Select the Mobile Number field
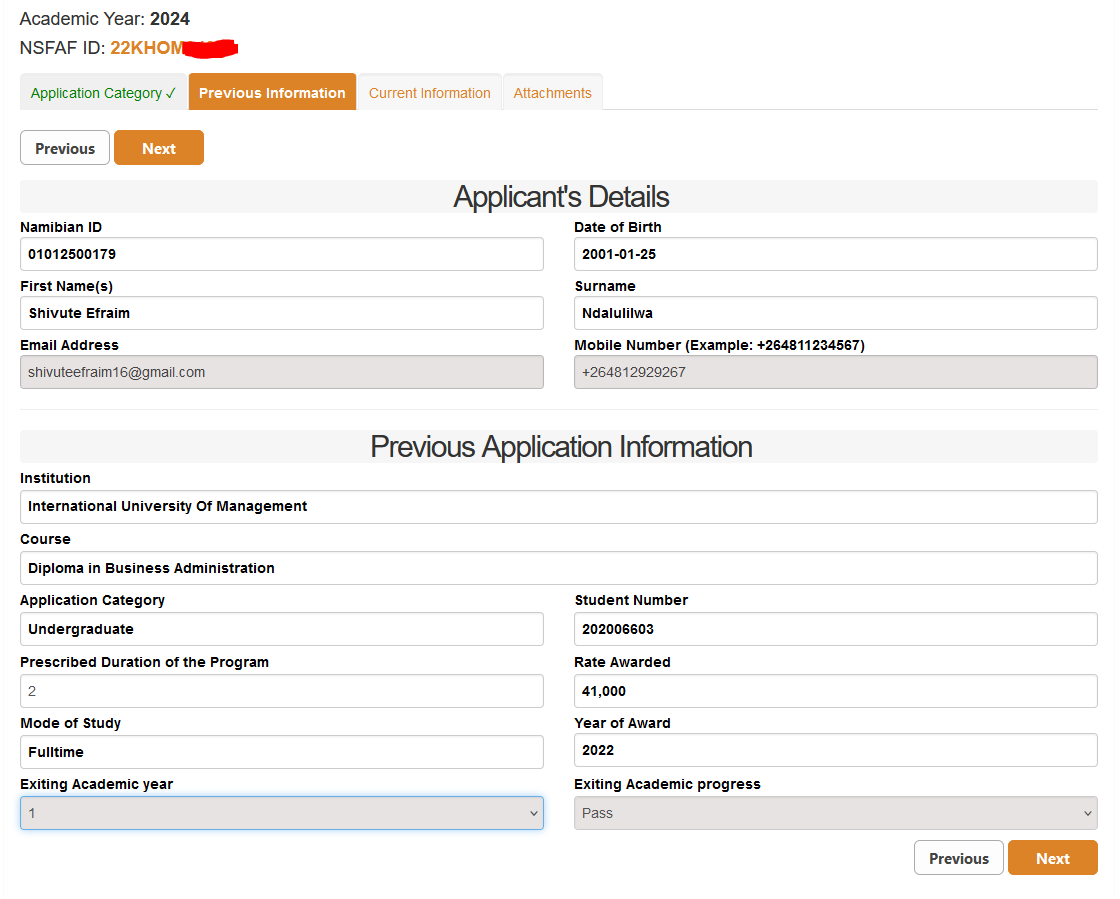 coord(835,372)
